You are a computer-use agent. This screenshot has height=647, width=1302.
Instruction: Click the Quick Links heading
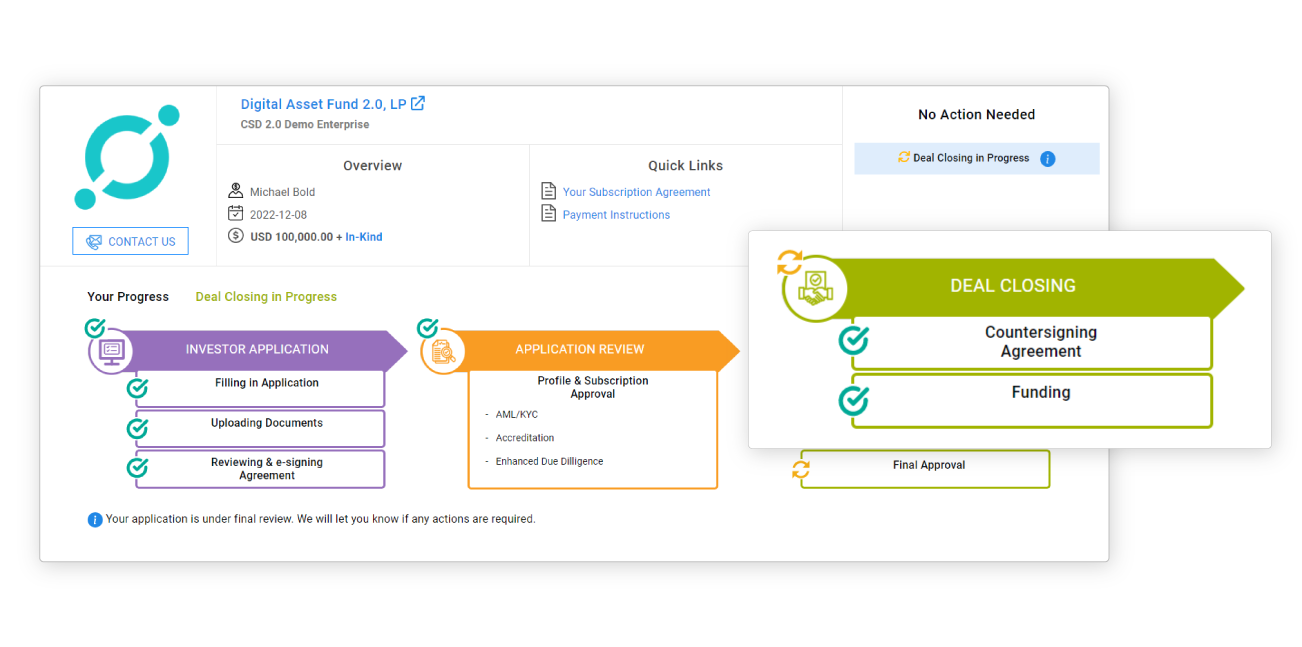tap(685, 166)
